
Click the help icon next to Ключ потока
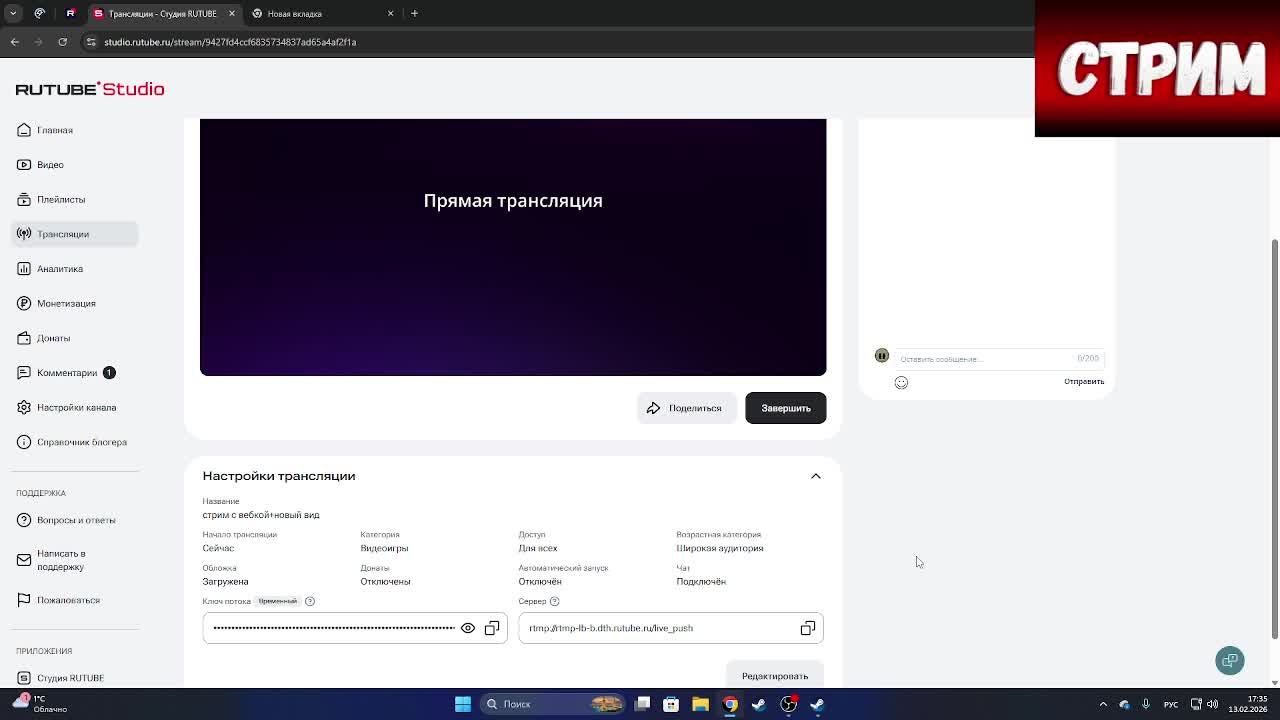click(x=310, y=601)
